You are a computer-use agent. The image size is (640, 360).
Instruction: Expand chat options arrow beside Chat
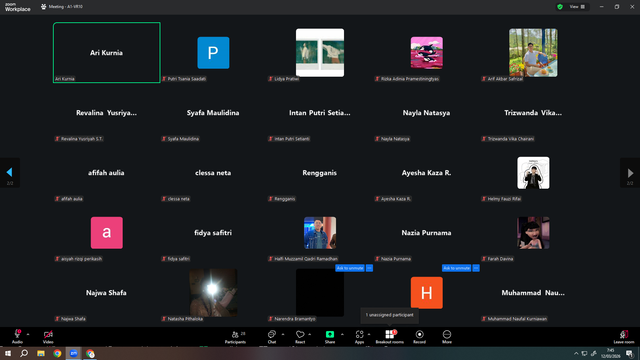point(282,334)
